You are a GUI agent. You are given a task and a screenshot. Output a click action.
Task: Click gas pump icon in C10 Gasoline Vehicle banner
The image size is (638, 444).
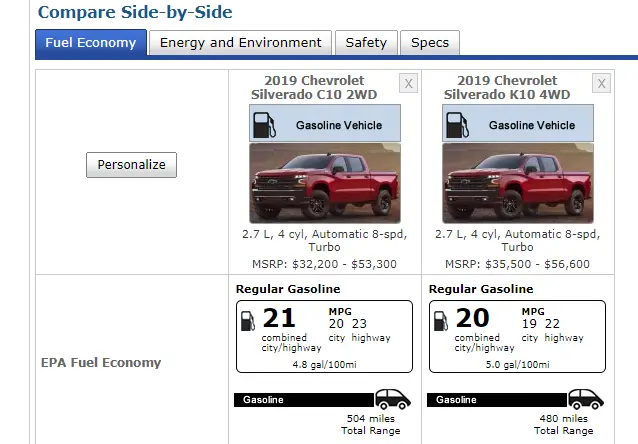click(x=264, y=125)
